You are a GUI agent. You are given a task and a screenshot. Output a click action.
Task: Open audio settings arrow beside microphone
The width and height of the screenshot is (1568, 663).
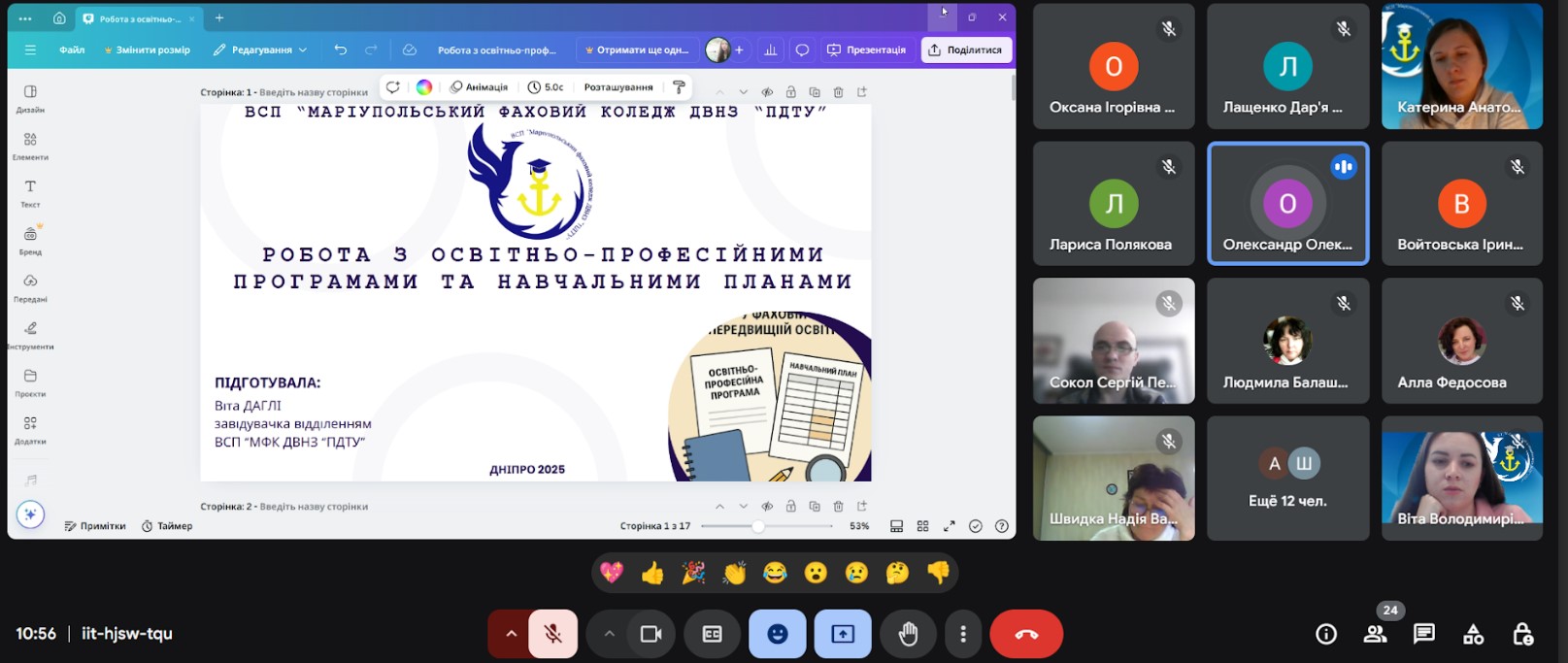[x=510, y=634]
